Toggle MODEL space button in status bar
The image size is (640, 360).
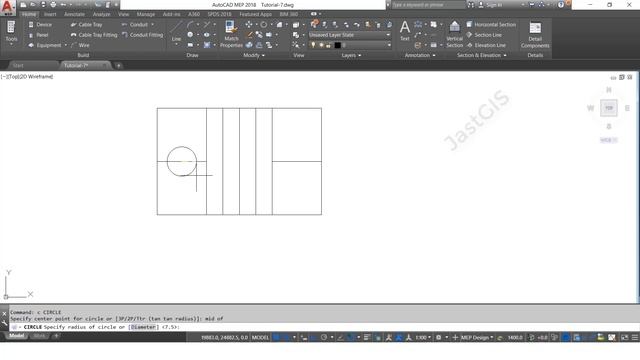[260, 337]
